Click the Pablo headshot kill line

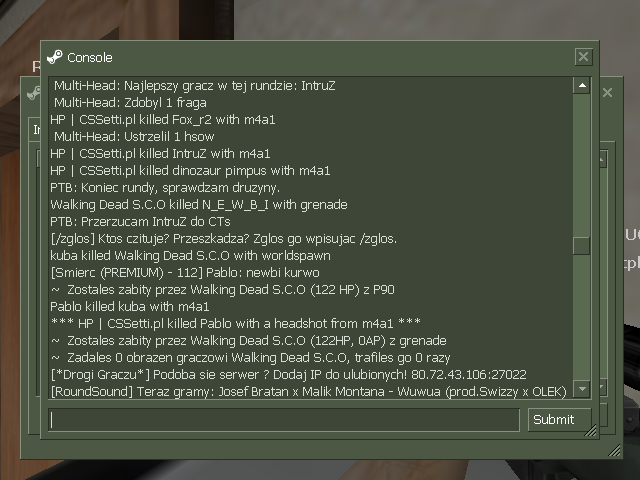point(236,323)
